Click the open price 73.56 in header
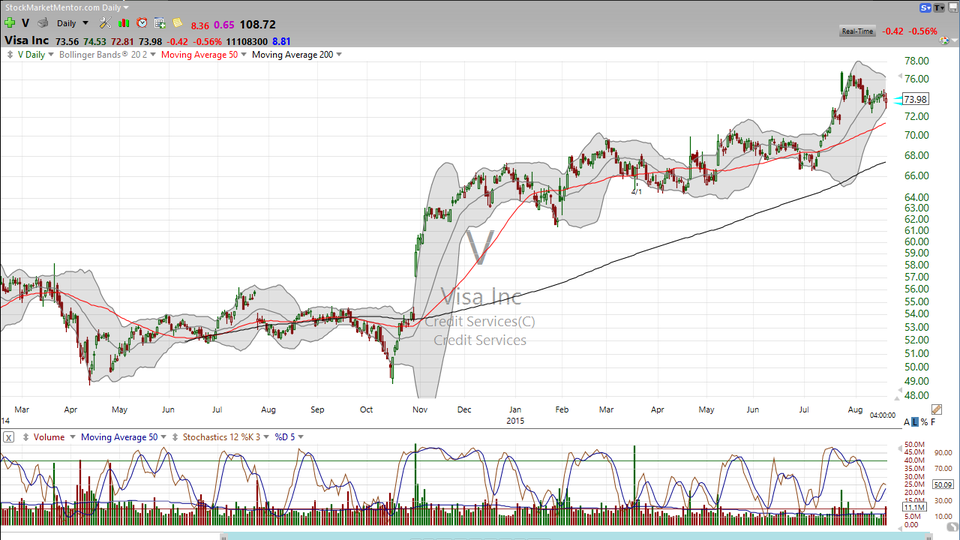 click(x=67, y=42)
